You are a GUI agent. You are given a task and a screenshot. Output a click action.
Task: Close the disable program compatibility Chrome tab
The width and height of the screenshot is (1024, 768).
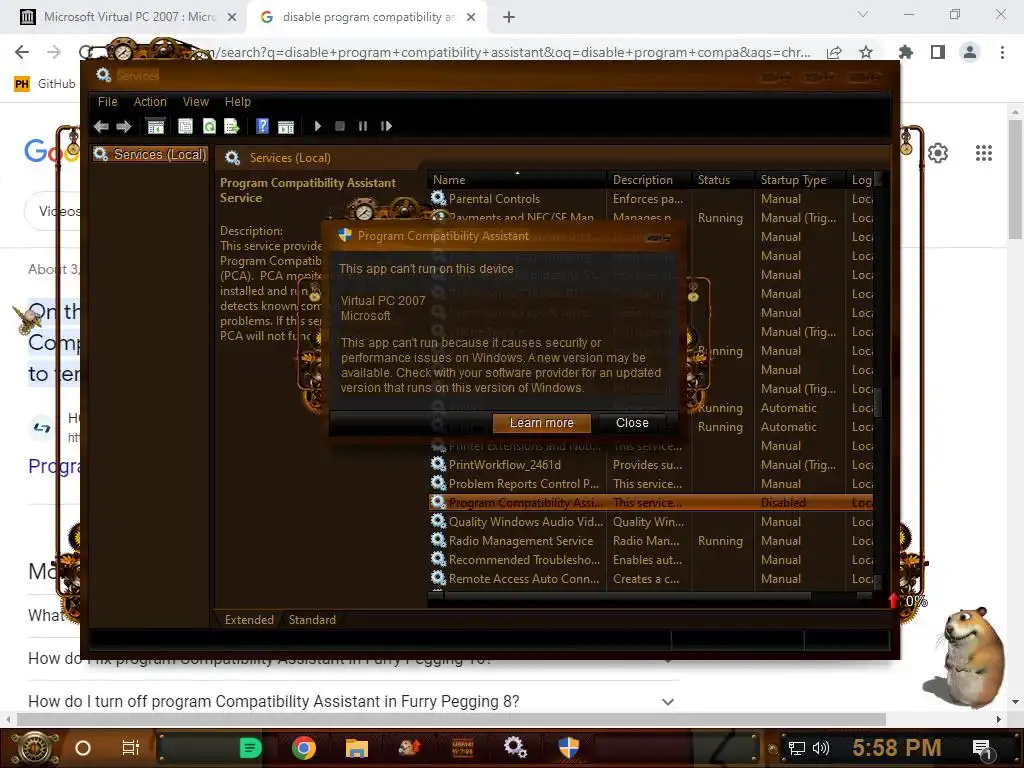coord(471,18)
